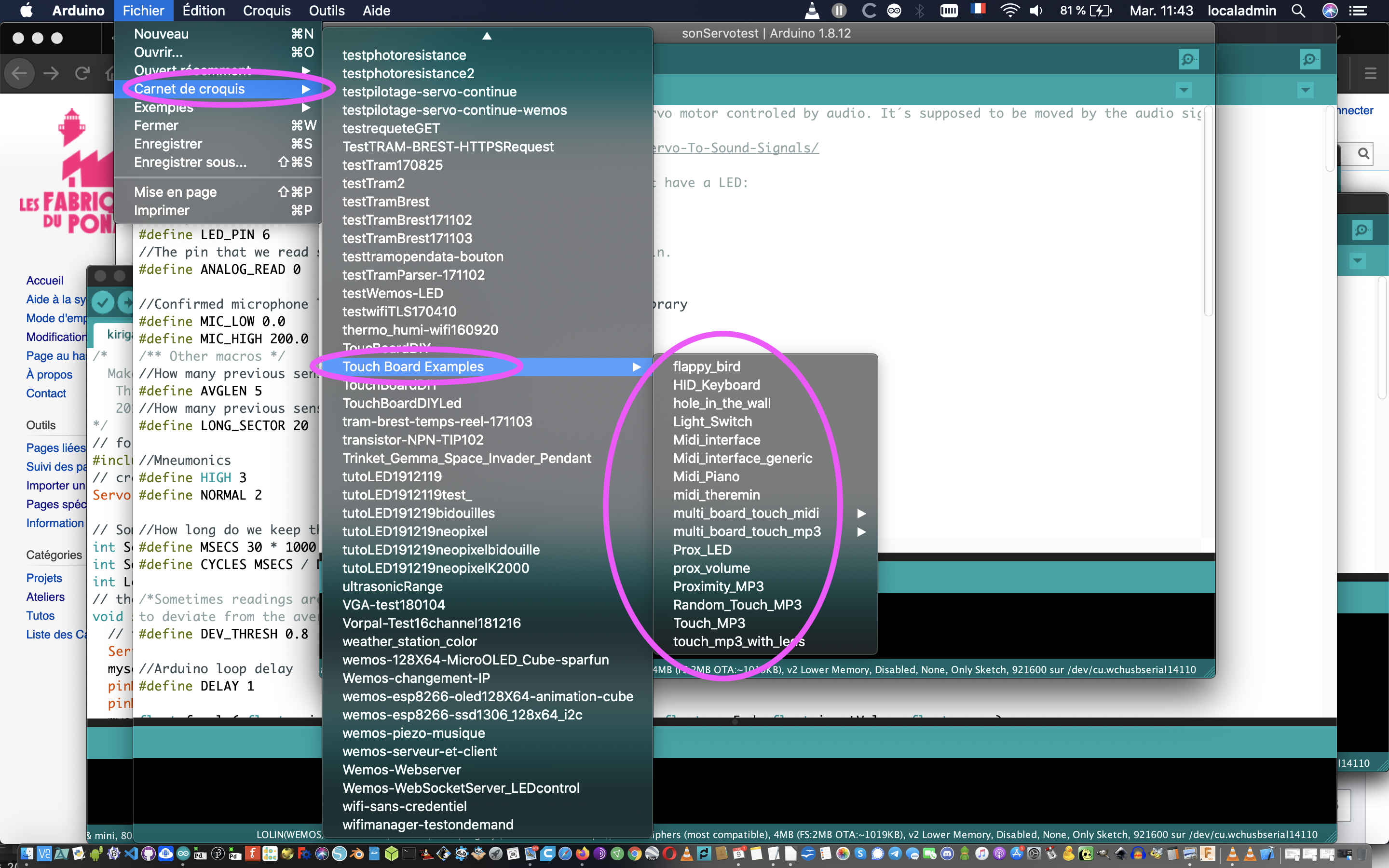Open Notification Center list icon
The height and width of the screenshot is (868, 1389).
coord(1358,10)
